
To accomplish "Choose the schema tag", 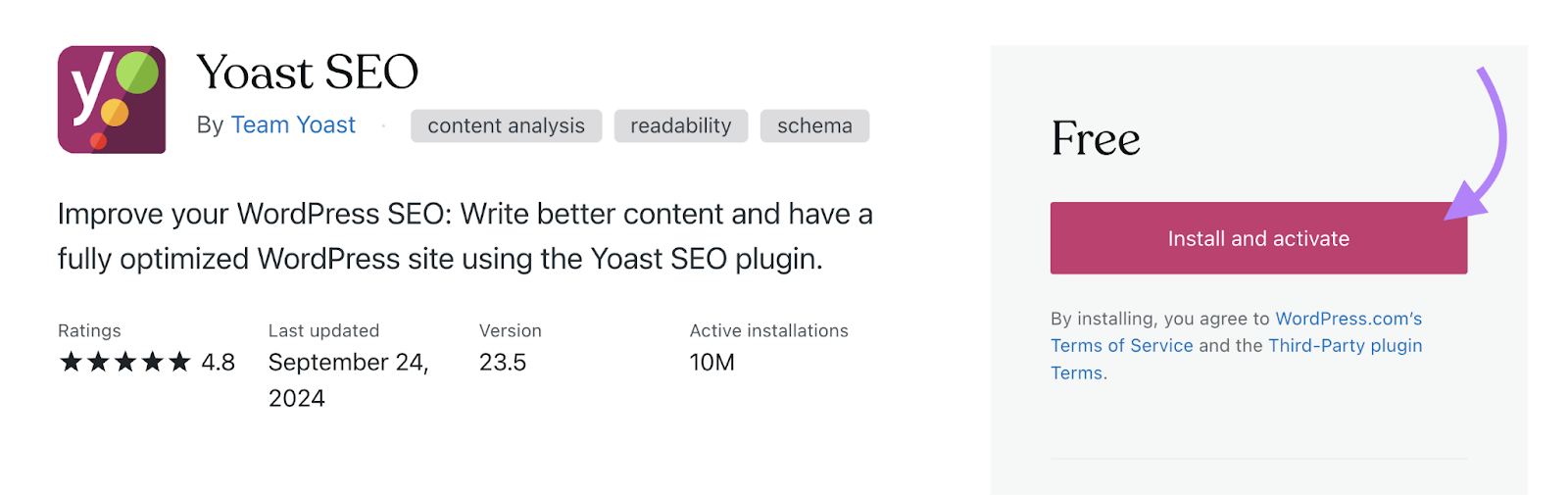I will pyautogui.click(x=814, y=126).
